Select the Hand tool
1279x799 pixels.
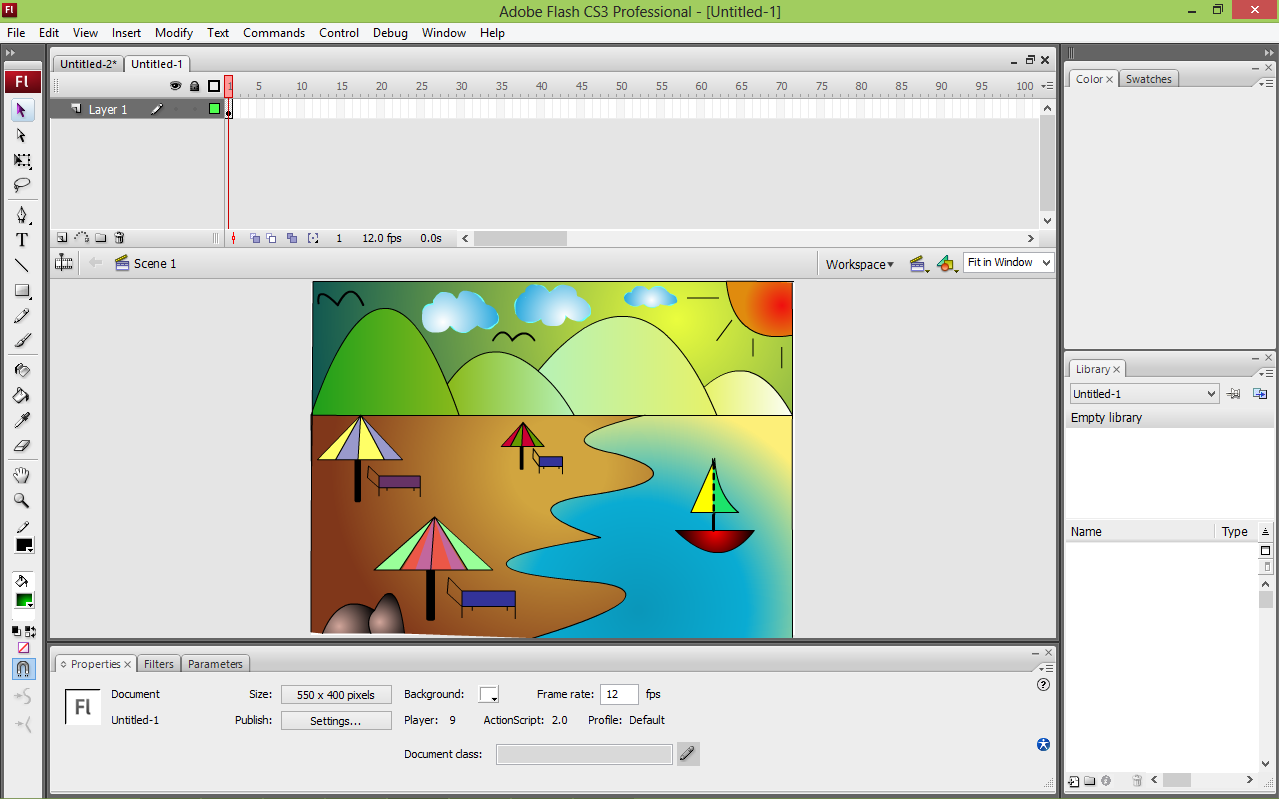click(x=22, y=475)
